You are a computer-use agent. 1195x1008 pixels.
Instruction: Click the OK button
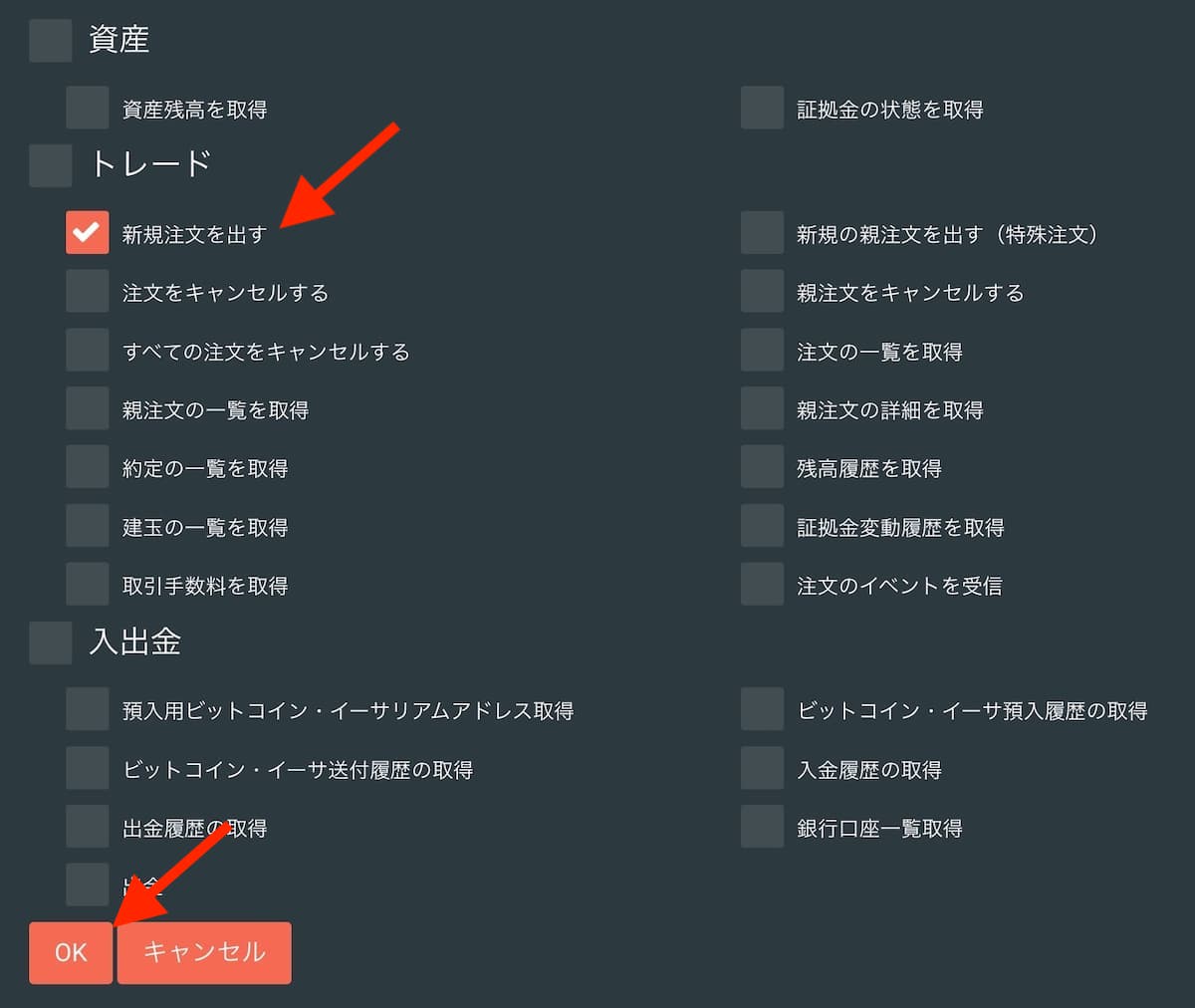click(71, 952)
